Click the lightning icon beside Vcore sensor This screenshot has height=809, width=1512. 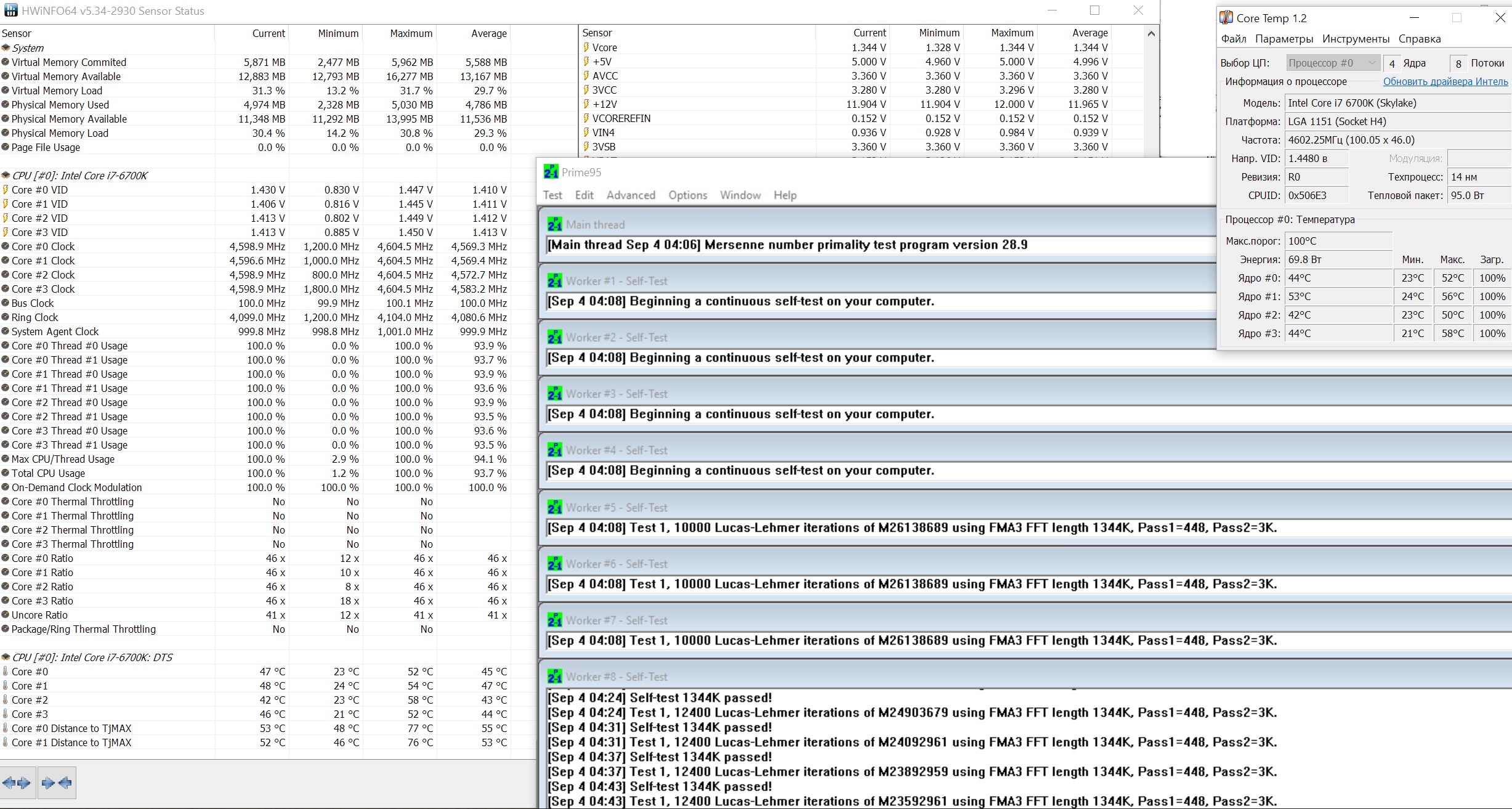coord(586,47)
